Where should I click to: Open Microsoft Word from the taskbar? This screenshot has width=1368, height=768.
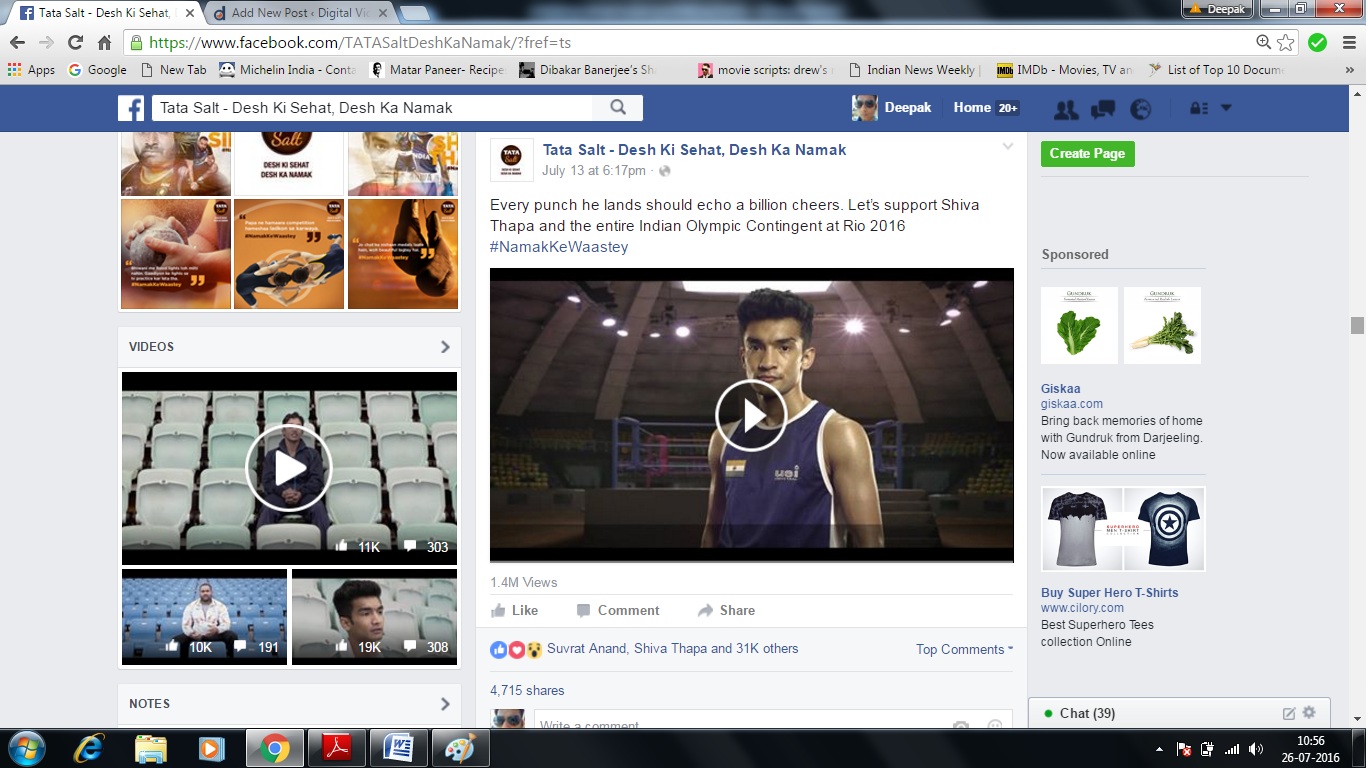click(x=398, y=748)
